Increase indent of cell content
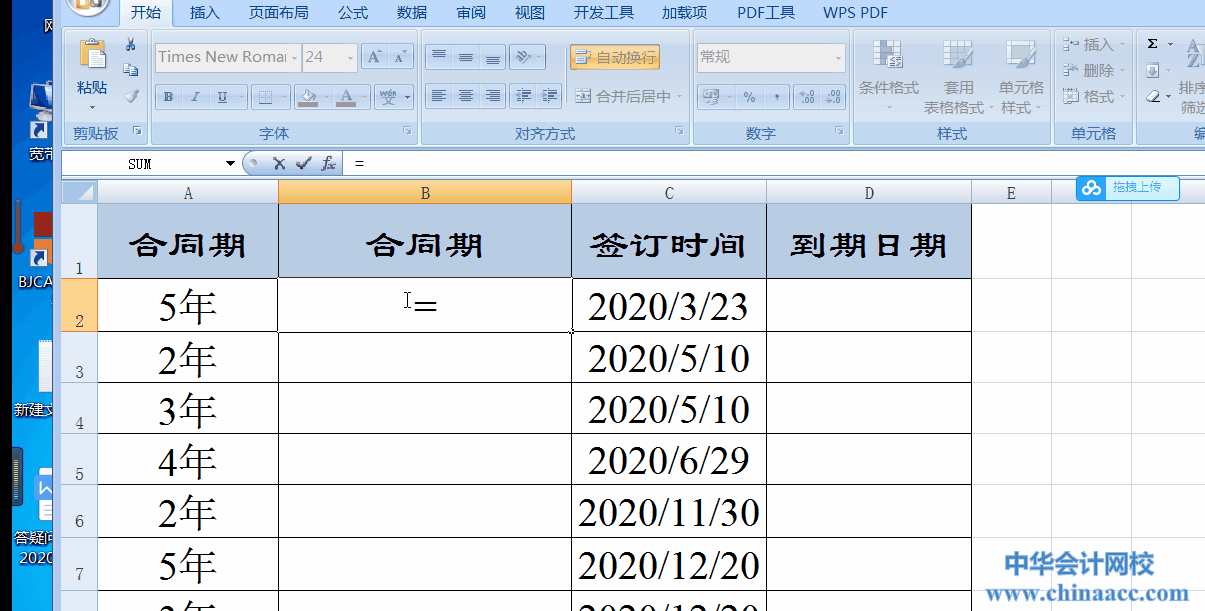The height and width of the screenshot is (611, 1205). (549, 97)
